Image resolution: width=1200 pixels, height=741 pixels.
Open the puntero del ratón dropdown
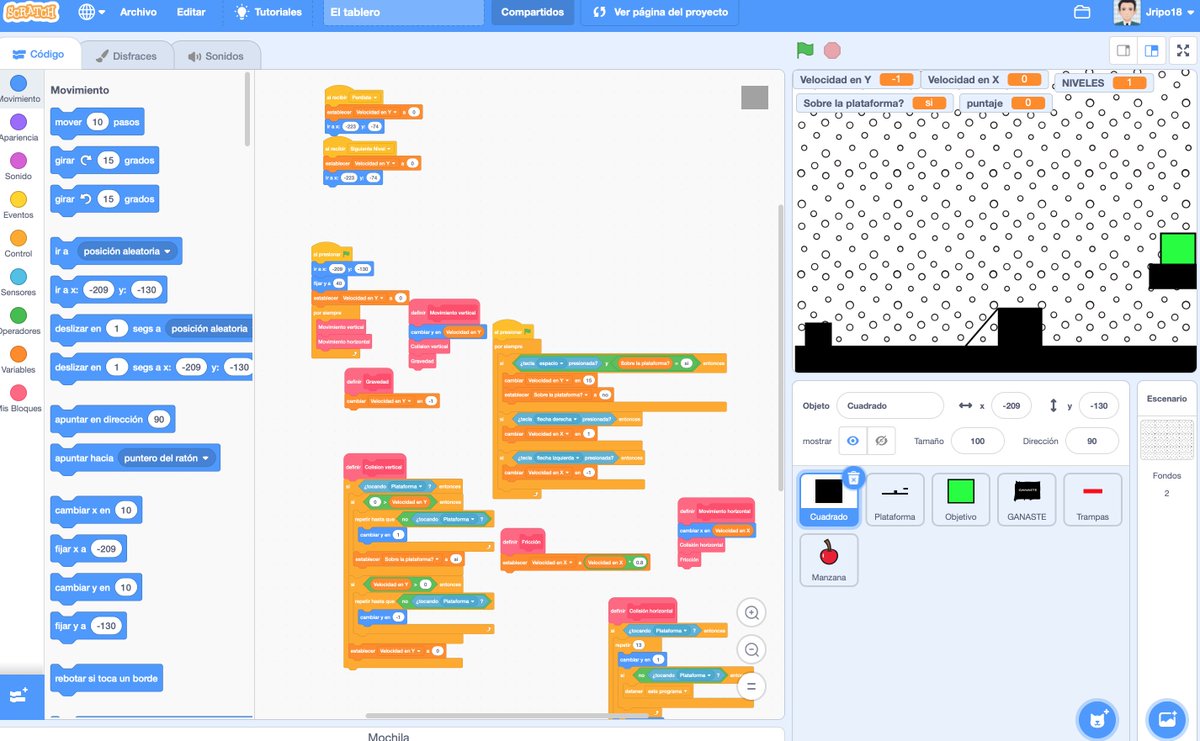pos(167,458)
